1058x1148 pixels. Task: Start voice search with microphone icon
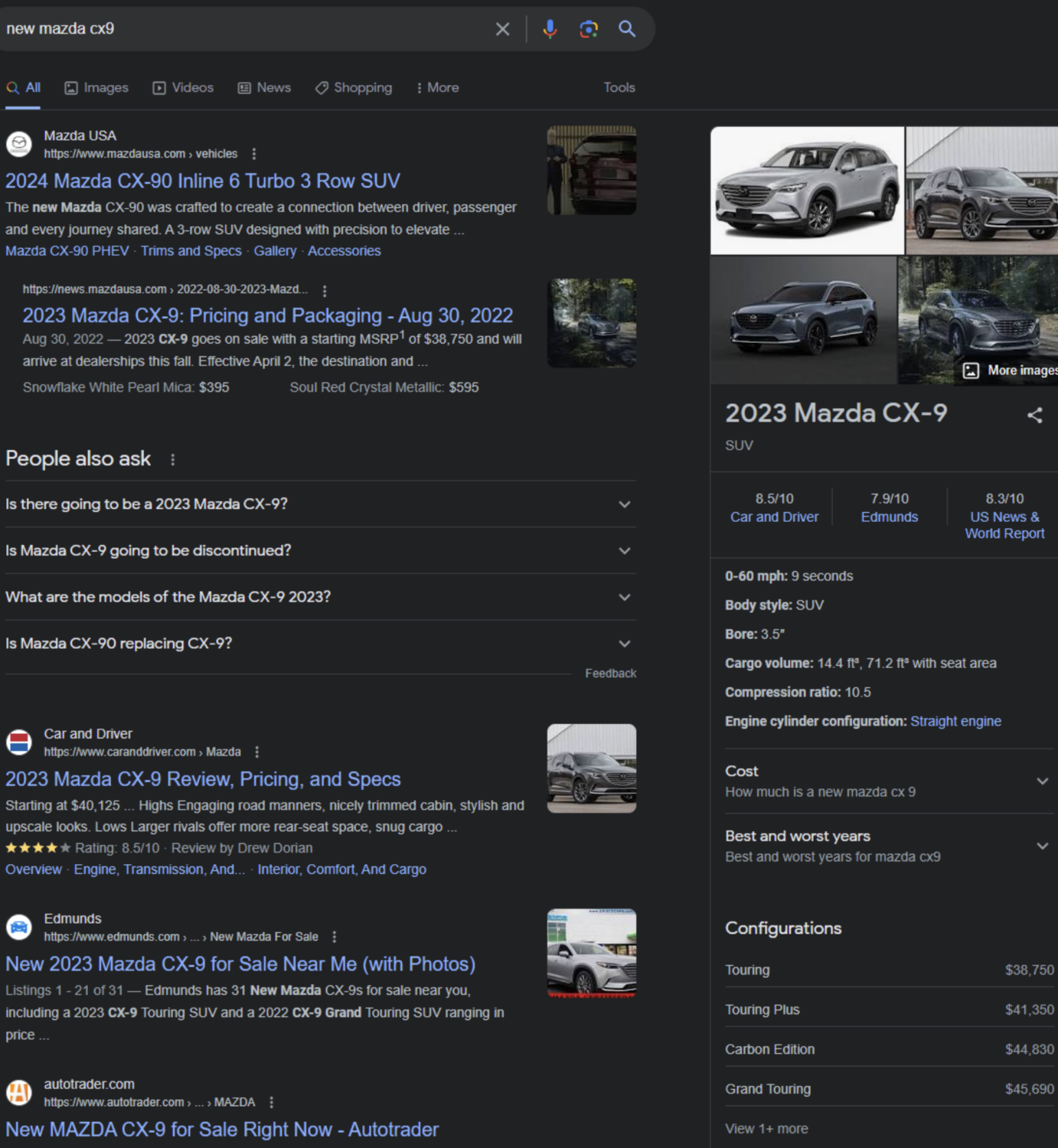point(550,29)
